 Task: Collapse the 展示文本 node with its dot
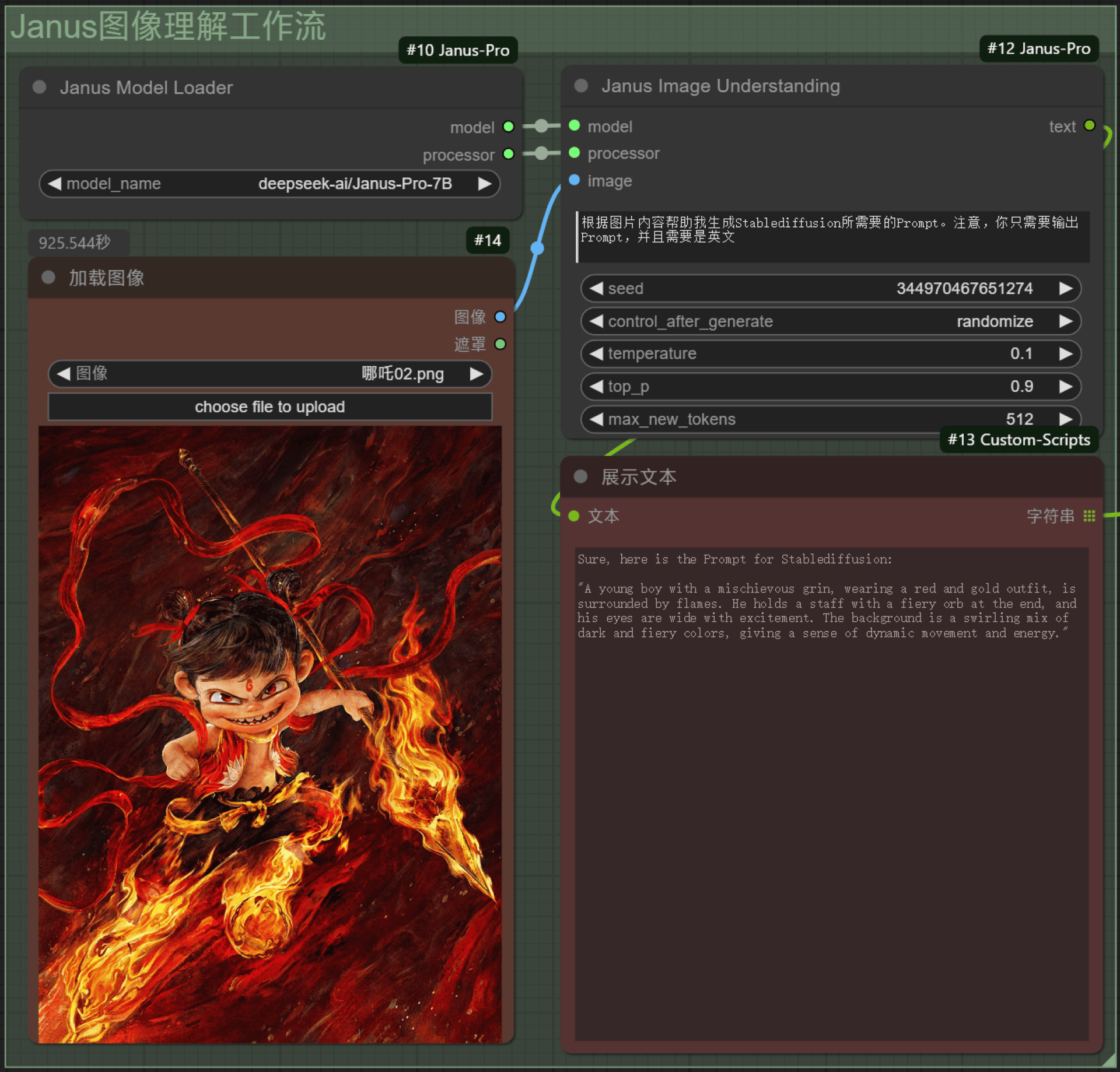580,477
